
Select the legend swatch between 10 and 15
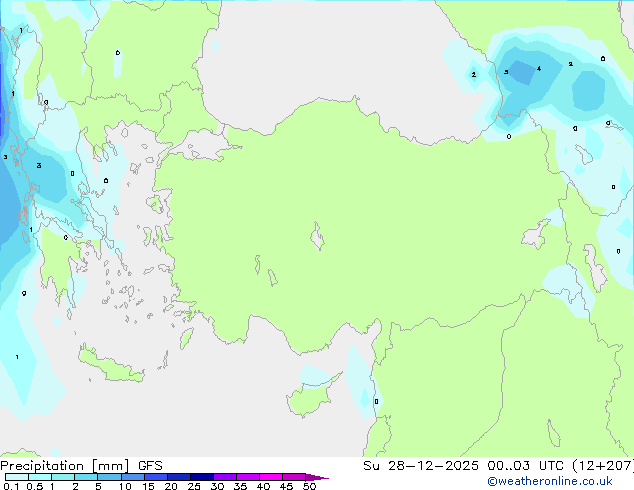pos(132,477)
